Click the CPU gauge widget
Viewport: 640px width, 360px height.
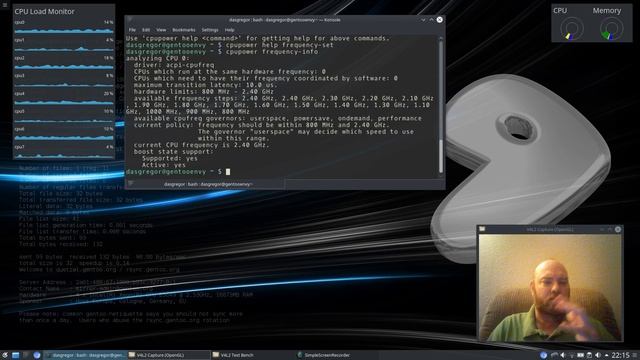(571, 29)
